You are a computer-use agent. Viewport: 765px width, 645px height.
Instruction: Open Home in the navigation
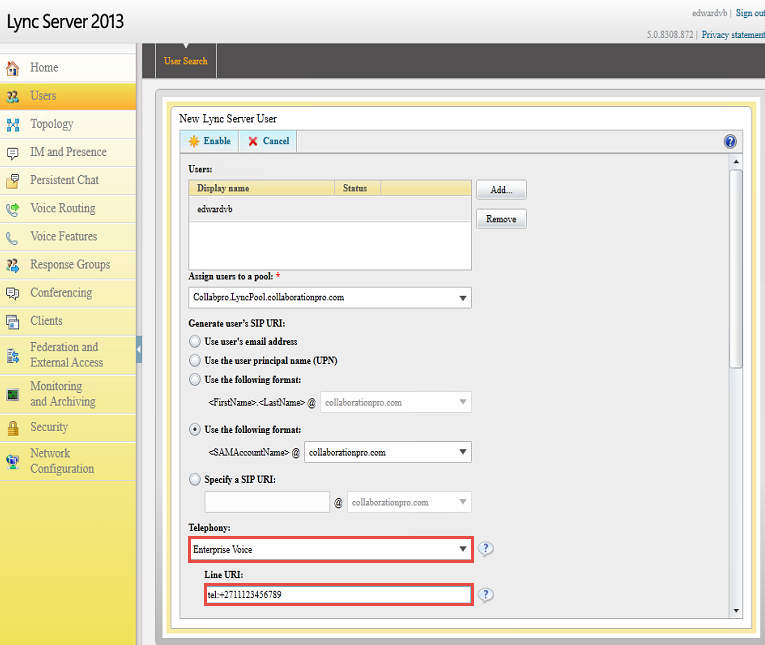coord(68,68)
